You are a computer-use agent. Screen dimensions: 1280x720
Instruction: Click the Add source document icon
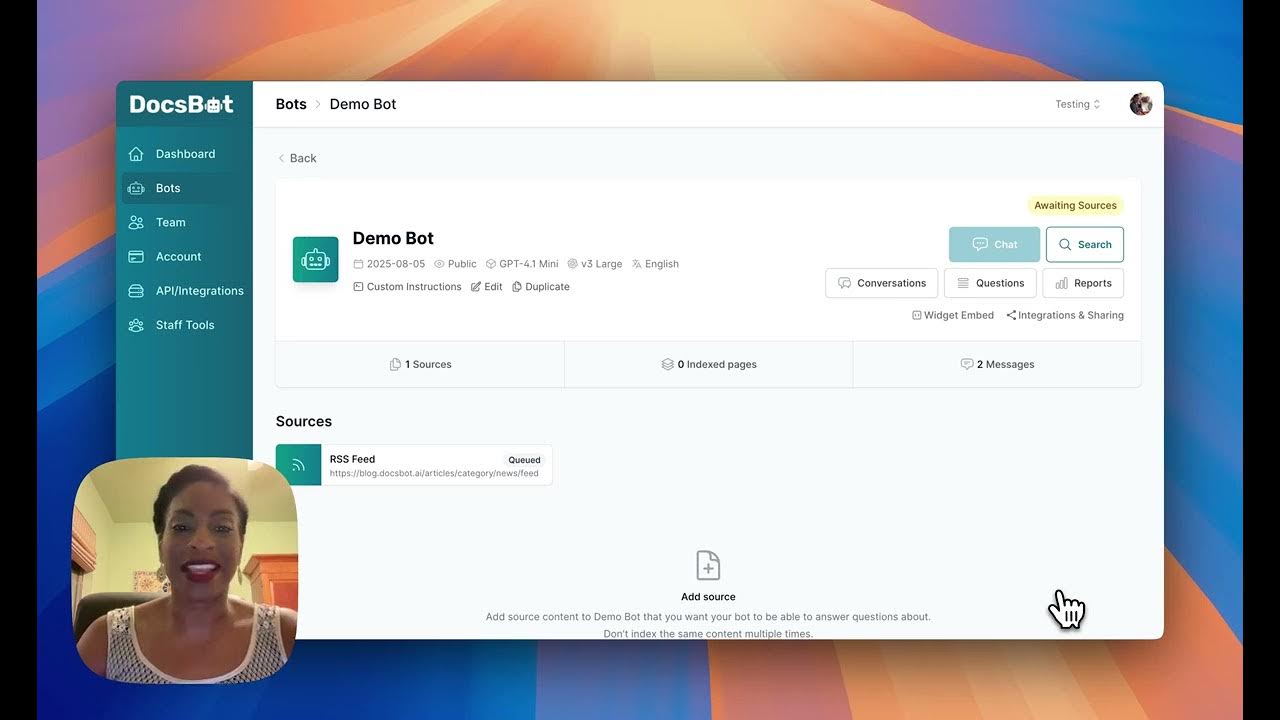point(708,565)
